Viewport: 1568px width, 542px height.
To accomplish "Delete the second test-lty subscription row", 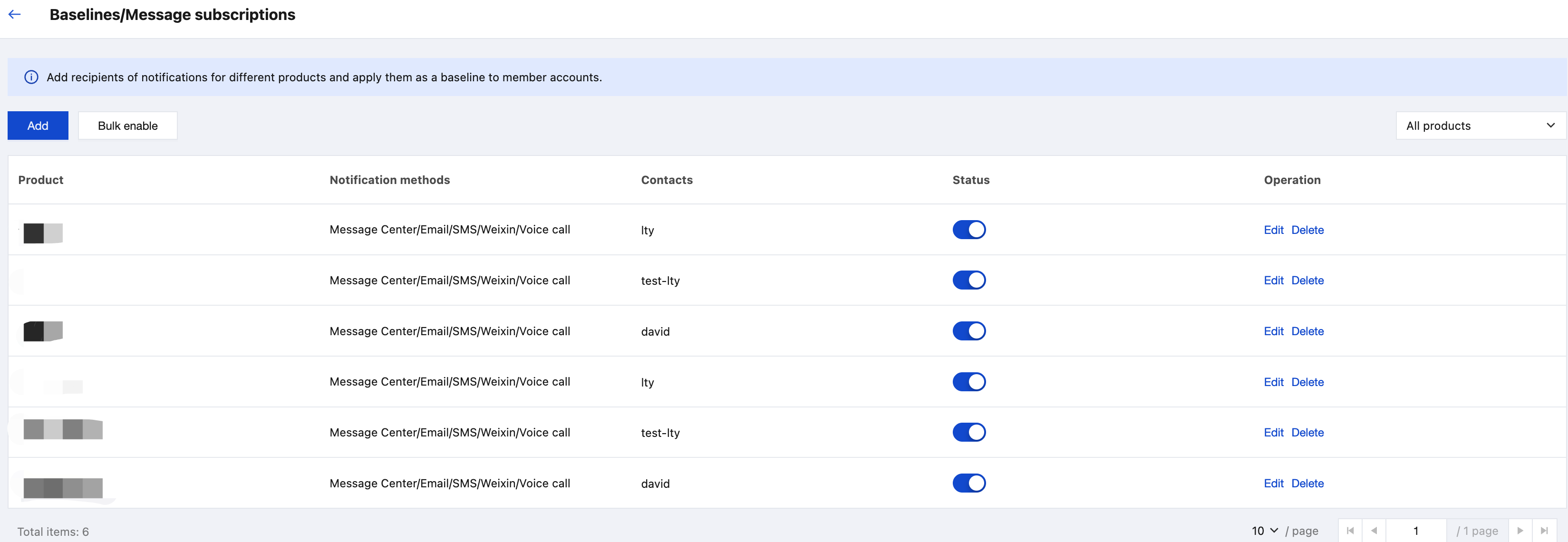I will pos(1307,432).
